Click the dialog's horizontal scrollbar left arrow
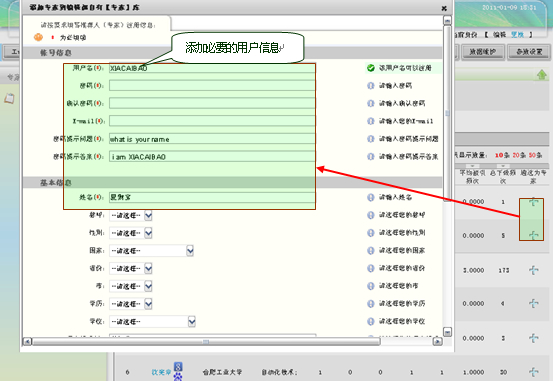Image resolution: width=553 pixels, height=381 pixels. point(28,341)
